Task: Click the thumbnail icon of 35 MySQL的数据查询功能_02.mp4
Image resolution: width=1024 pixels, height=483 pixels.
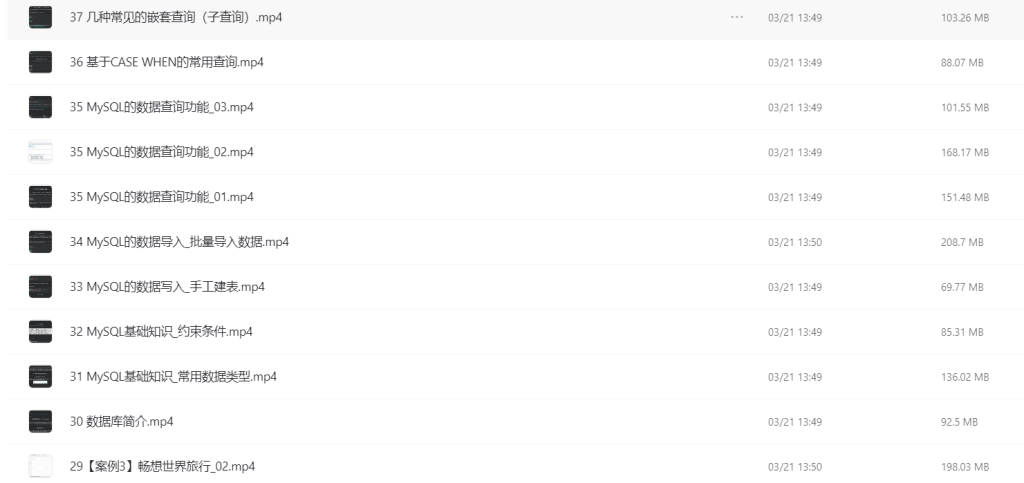Action: click(40, 152)
